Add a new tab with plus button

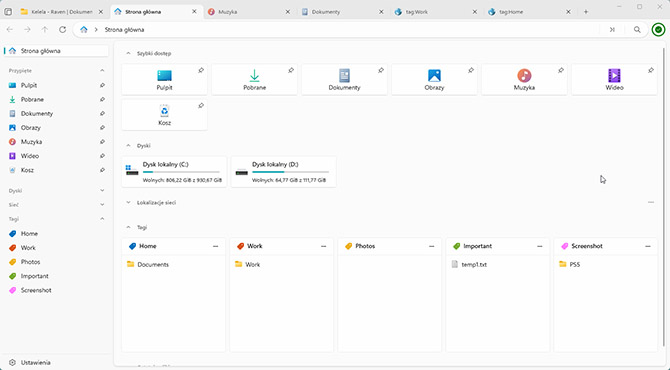coord(586,12)
